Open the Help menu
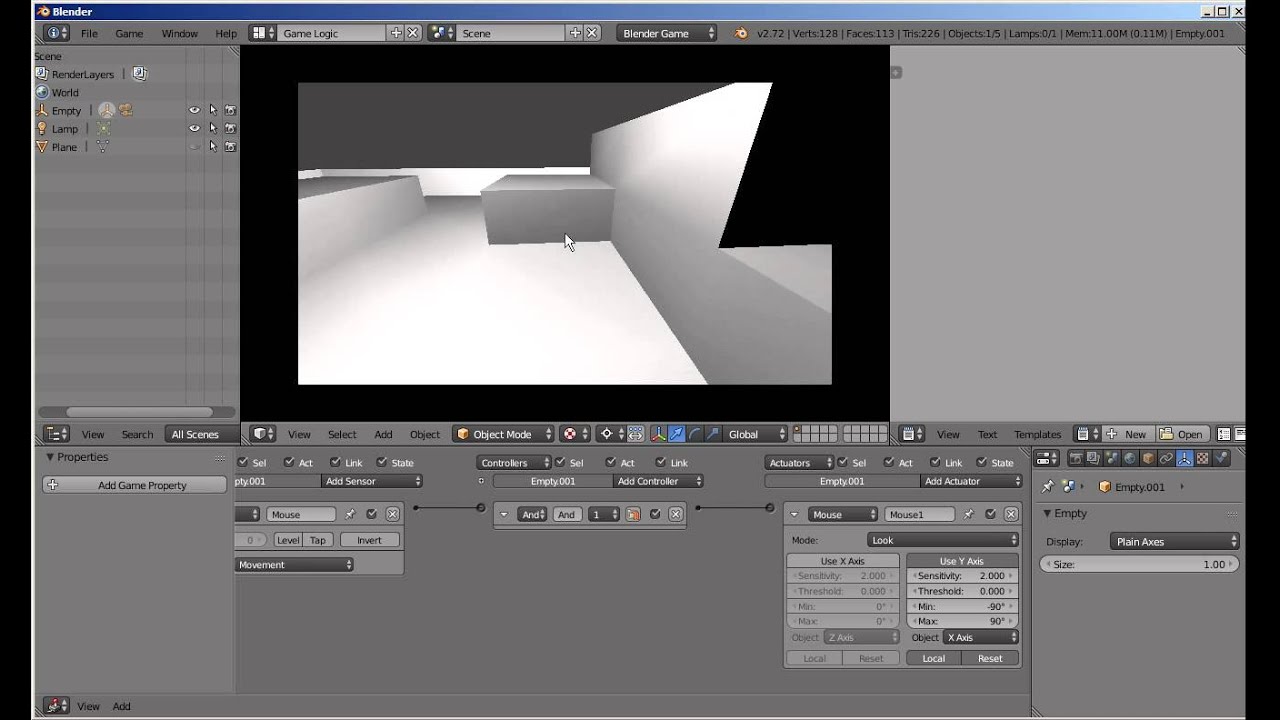The width and height of the screenshot is (1280, 720). [226, 33]
